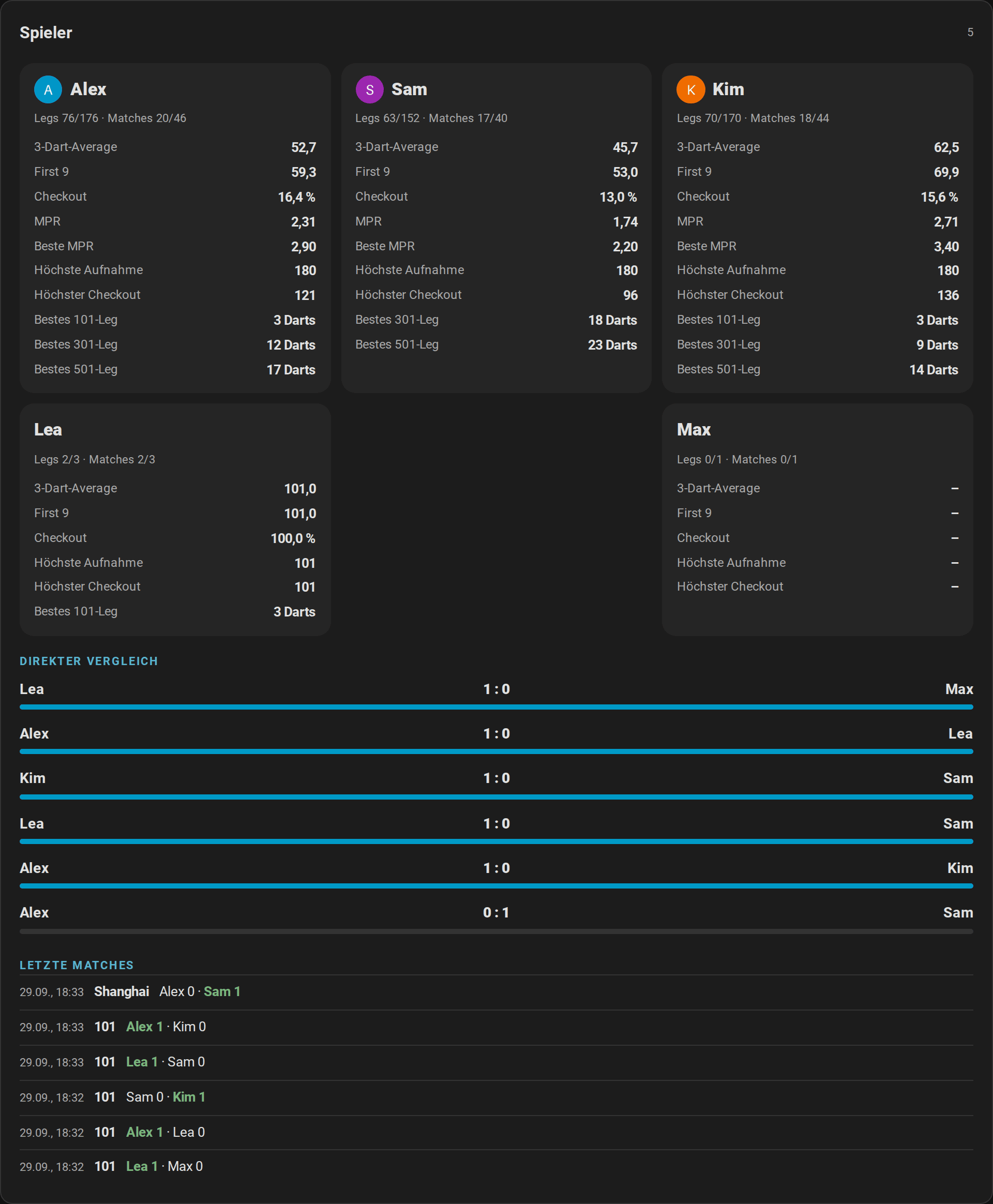Click the Alex vs Kim 1 : 0 score
Screen dimensions: 993x1204
coord(496,868)
